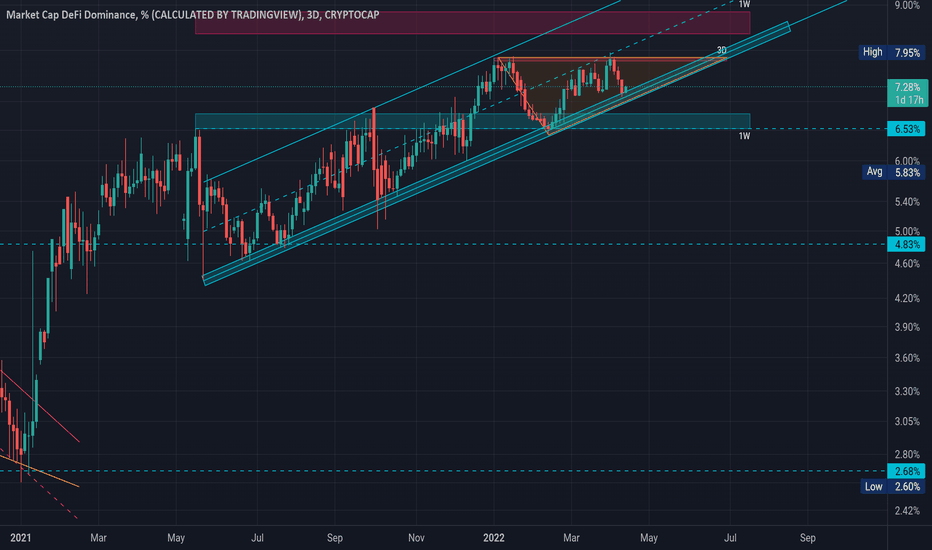Click the 3D label at triangle tip

pos(722,51)
